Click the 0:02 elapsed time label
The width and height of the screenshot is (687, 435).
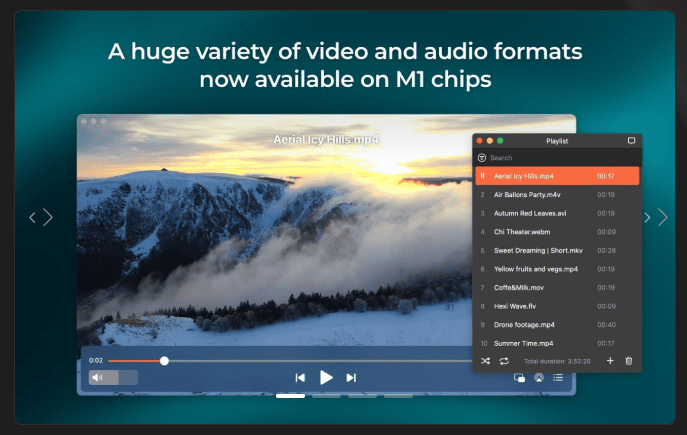click(96, 361)
